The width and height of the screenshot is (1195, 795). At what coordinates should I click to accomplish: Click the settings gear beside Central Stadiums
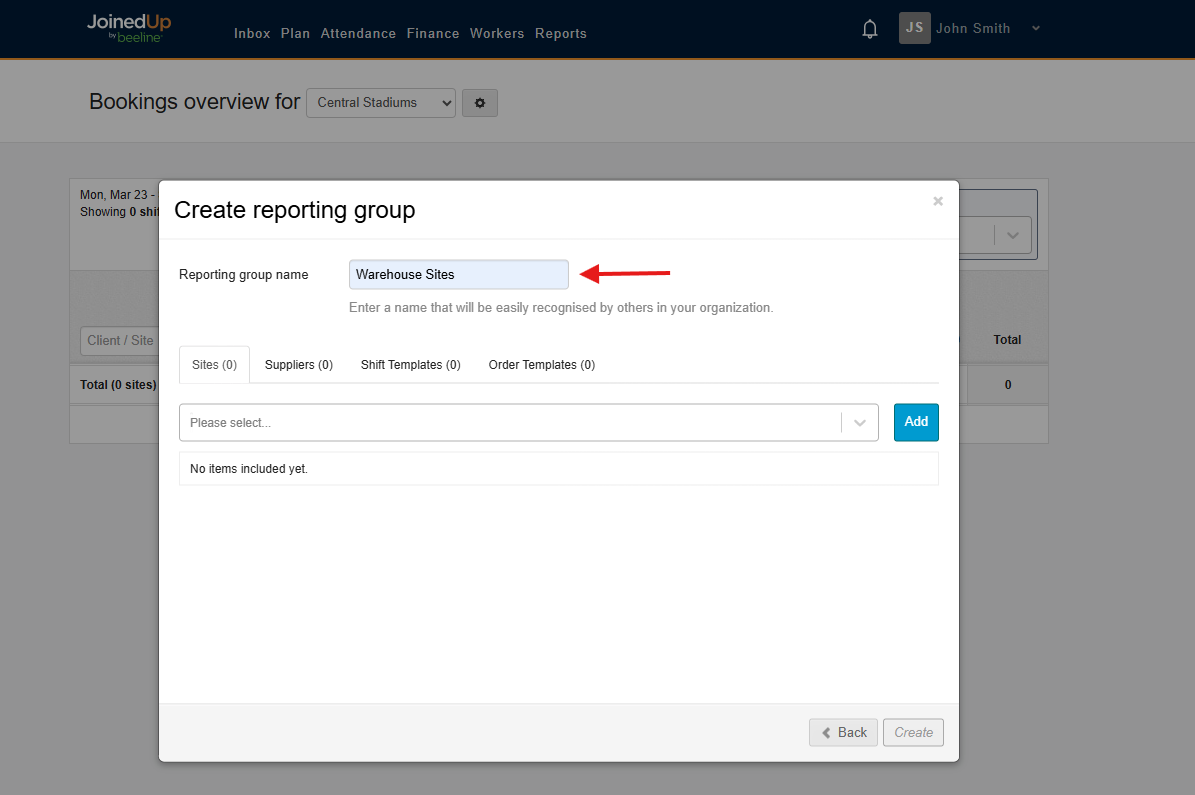pyautogui.click(x=479, y=102)
